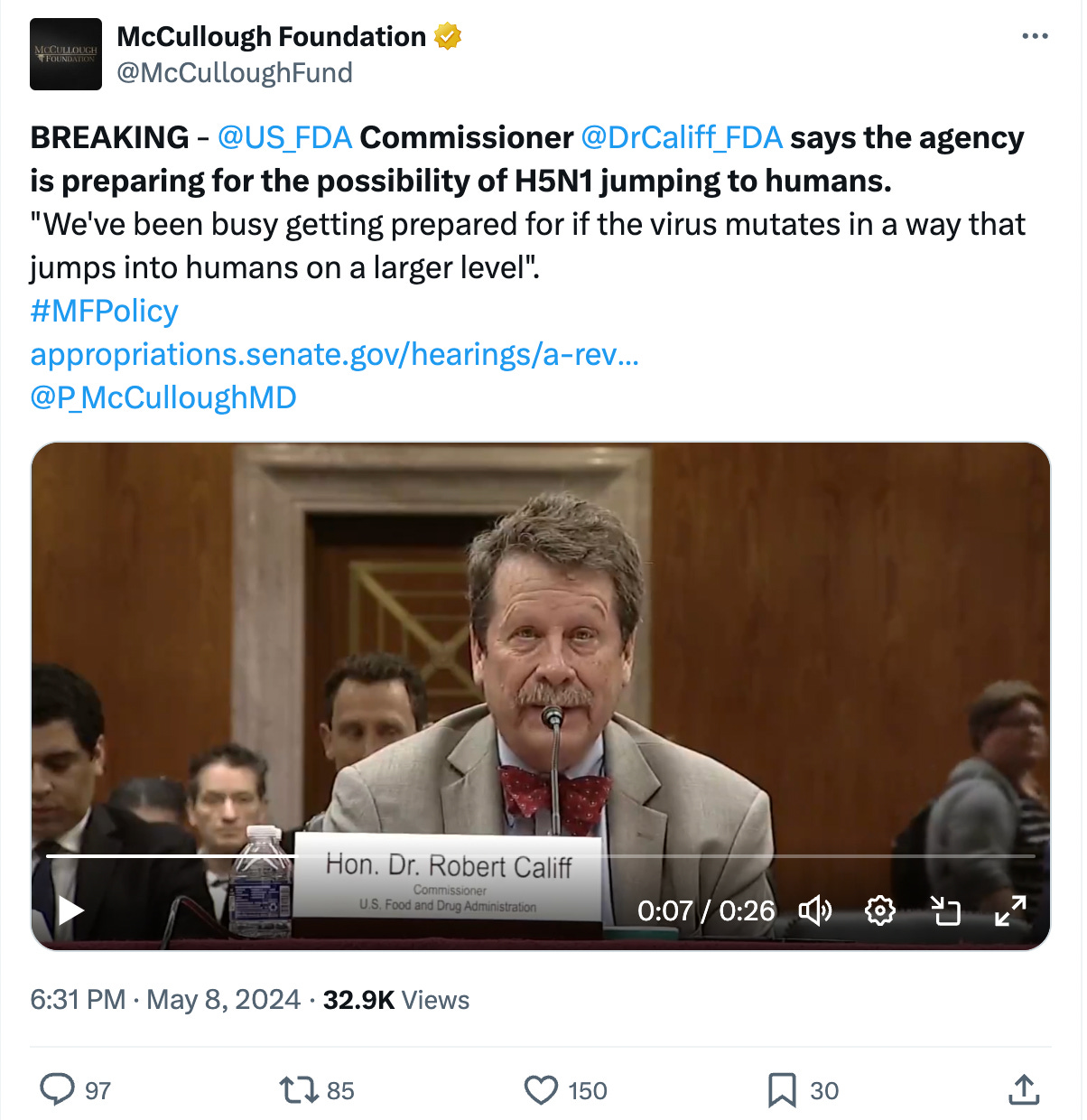Enable picture-in-picture mode

tap(945, 910)
